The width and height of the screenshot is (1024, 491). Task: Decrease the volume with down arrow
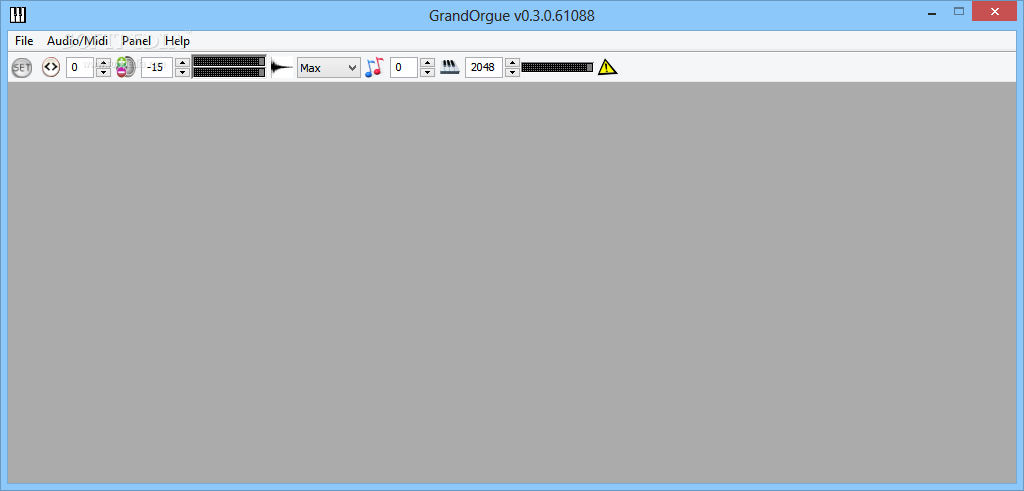[x=183, y=72]
